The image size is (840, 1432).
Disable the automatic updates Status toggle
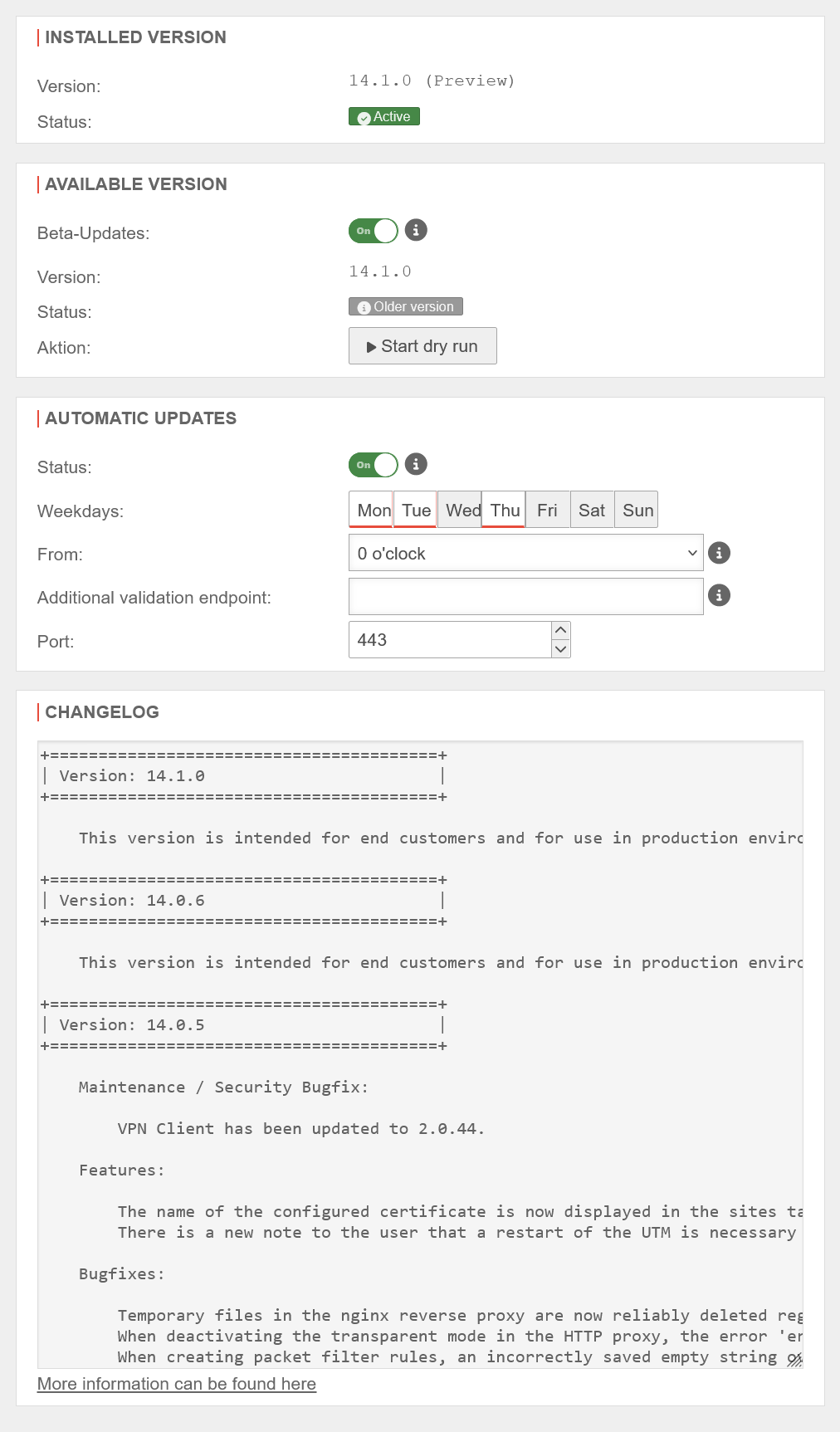[374, 465]
